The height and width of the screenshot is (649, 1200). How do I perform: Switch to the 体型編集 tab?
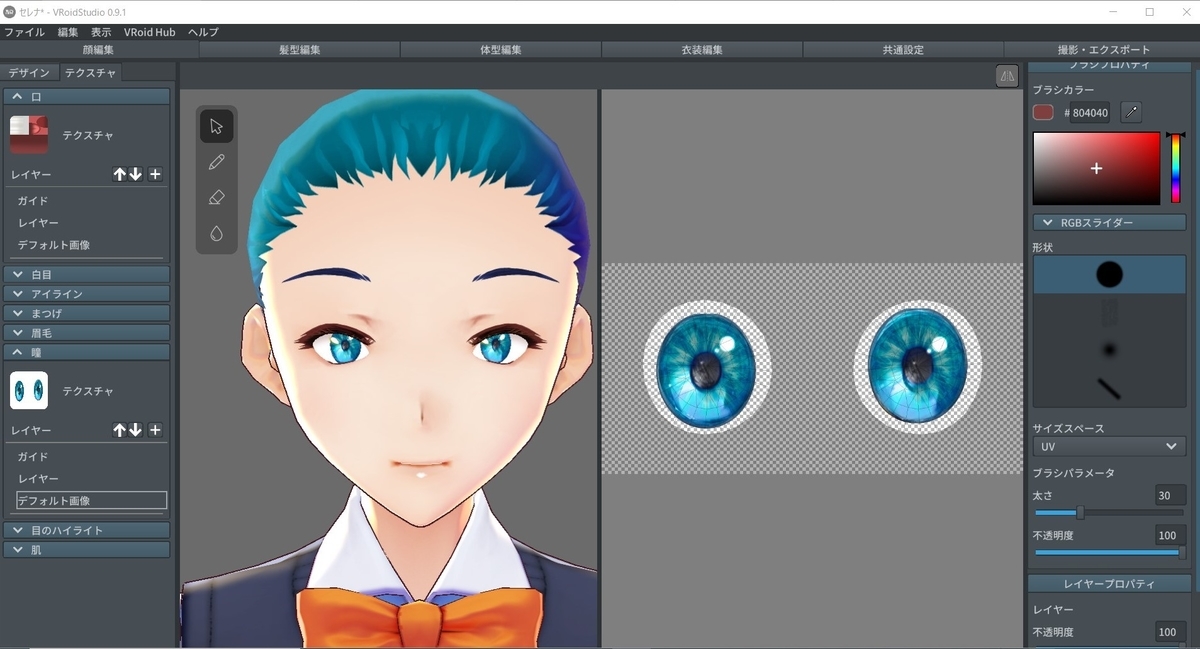(x=501, y=49)
